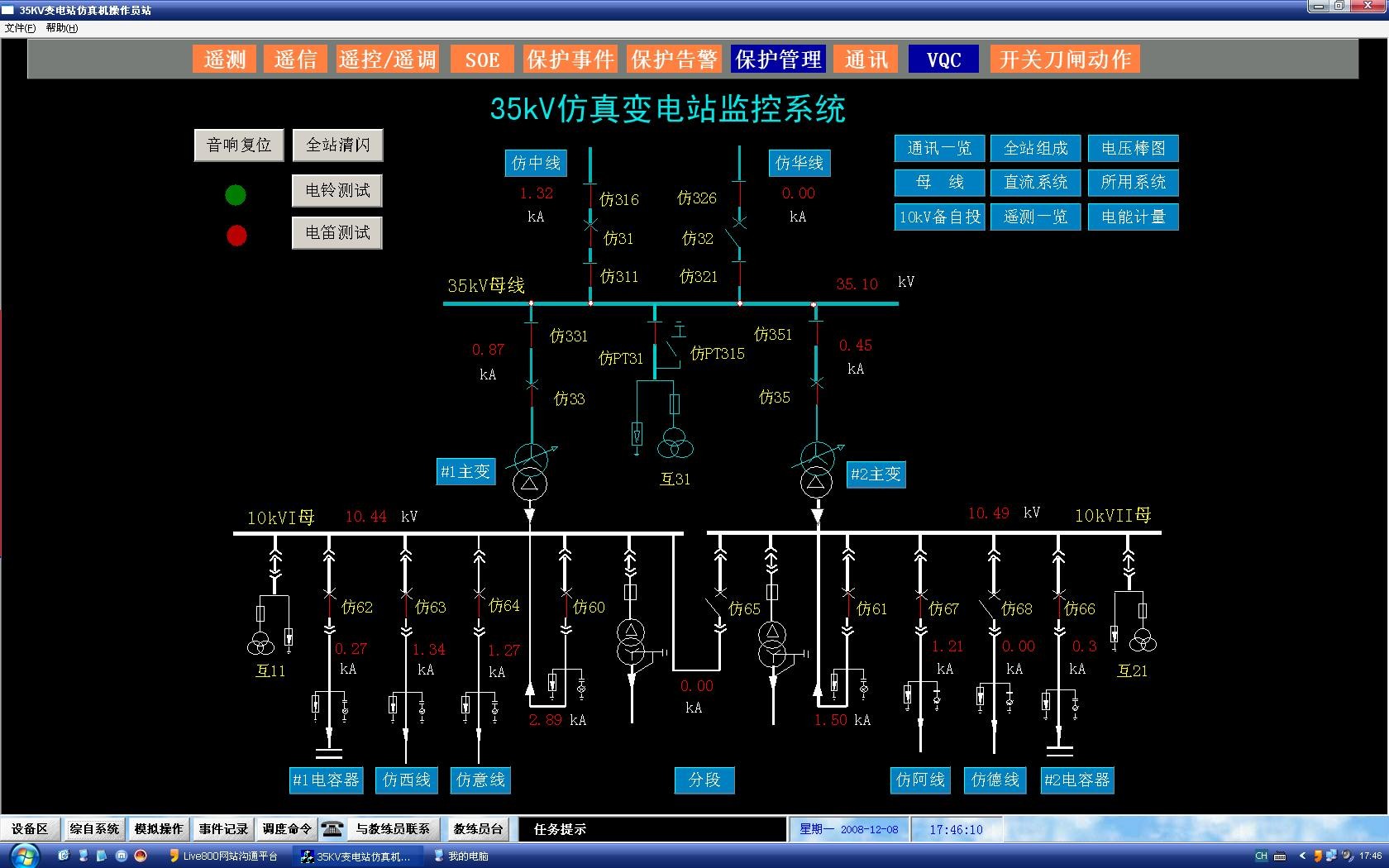
Task: Open the 电压棒图 voltage bar chart view
Action: pos(1133,149)
